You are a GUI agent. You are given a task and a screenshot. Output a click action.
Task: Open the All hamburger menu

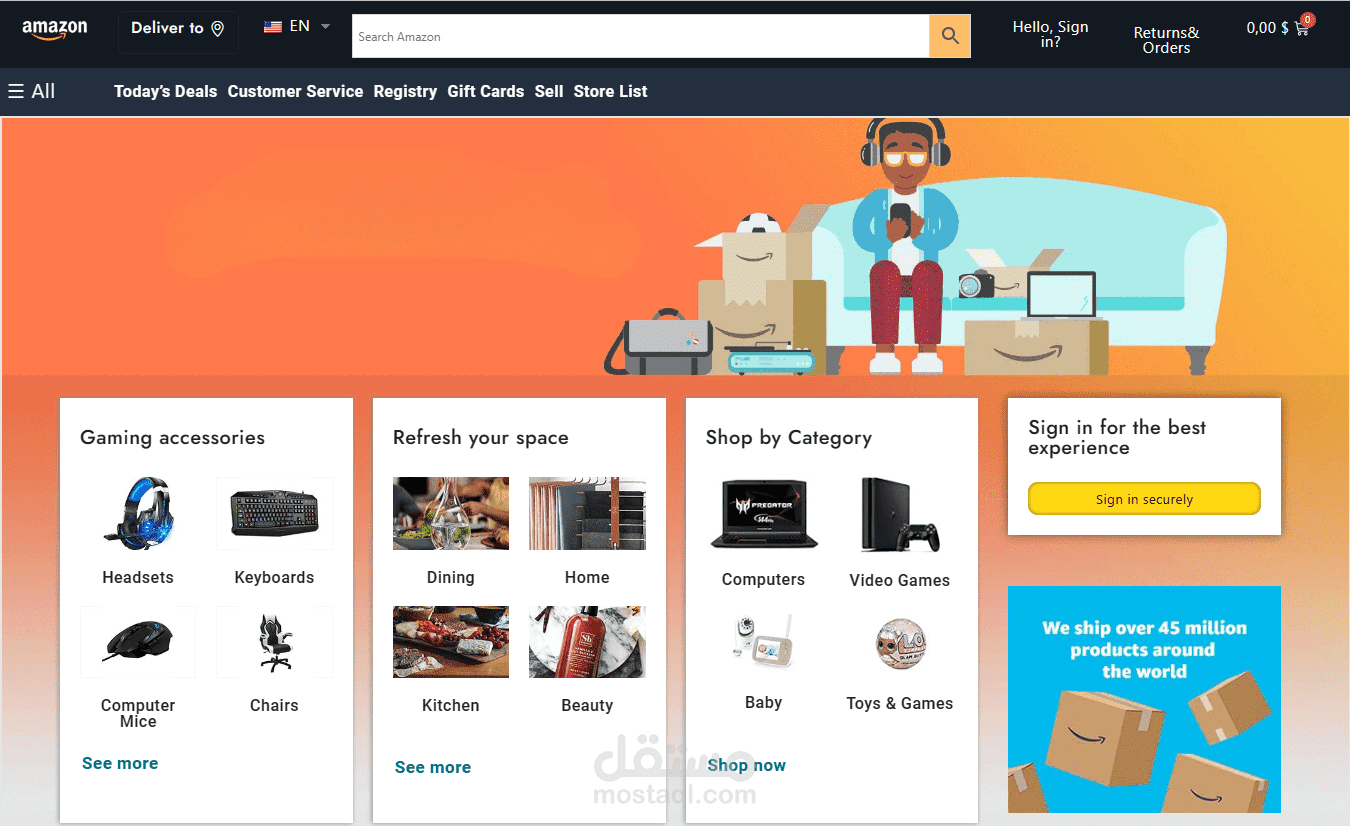(31, 91)
